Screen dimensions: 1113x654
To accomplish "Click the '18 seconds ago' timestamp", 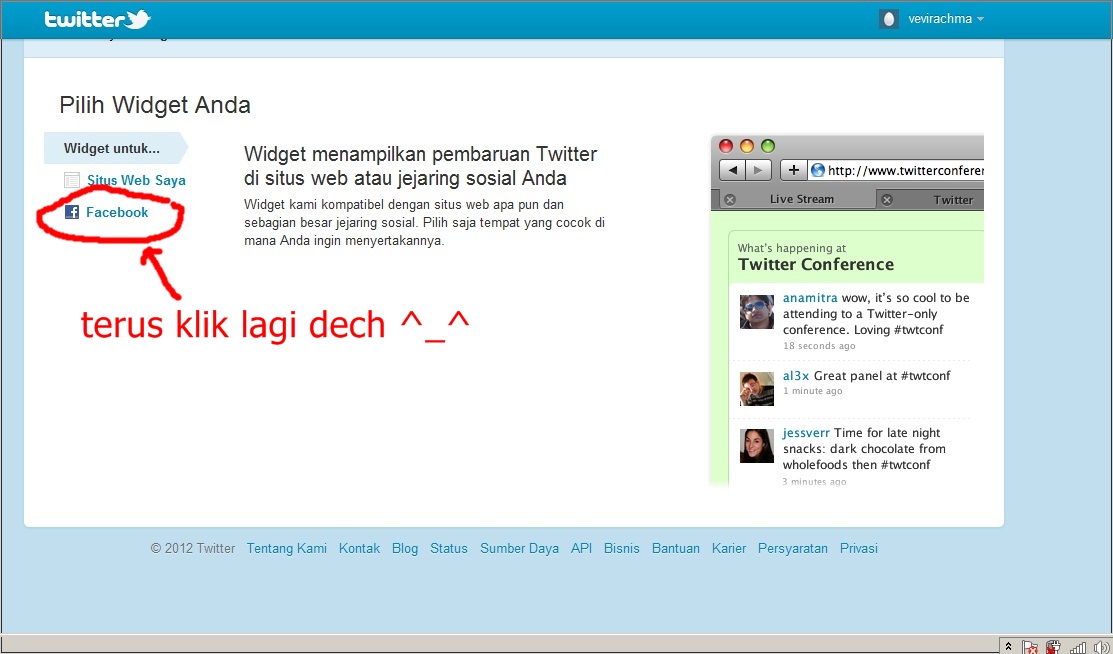I will [819, 346].
